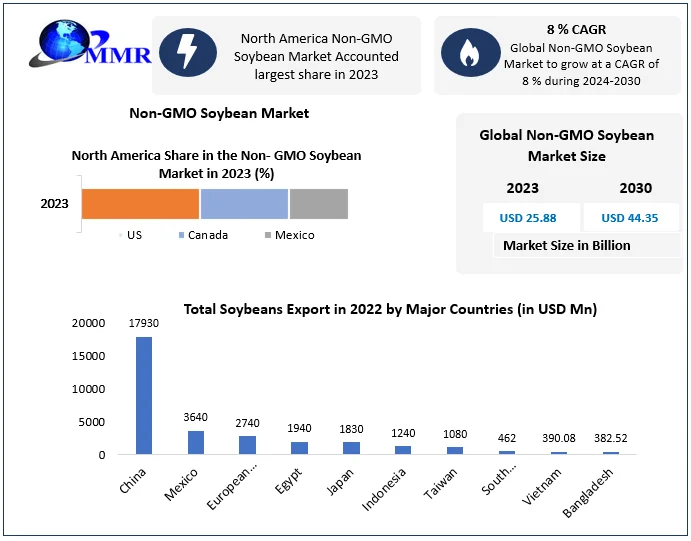Image resolution: width=691 pixels, height=541 pixels.
Task: Click the Market Size in Billion box
Action: pos(566,246)
